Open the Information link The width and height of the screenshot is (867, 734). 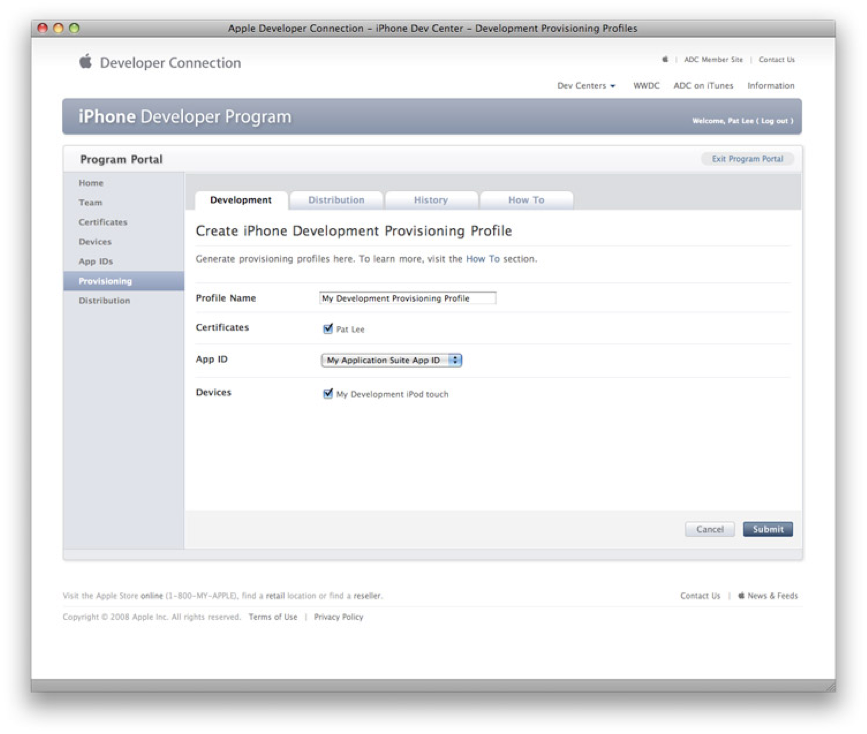(771, 86)
